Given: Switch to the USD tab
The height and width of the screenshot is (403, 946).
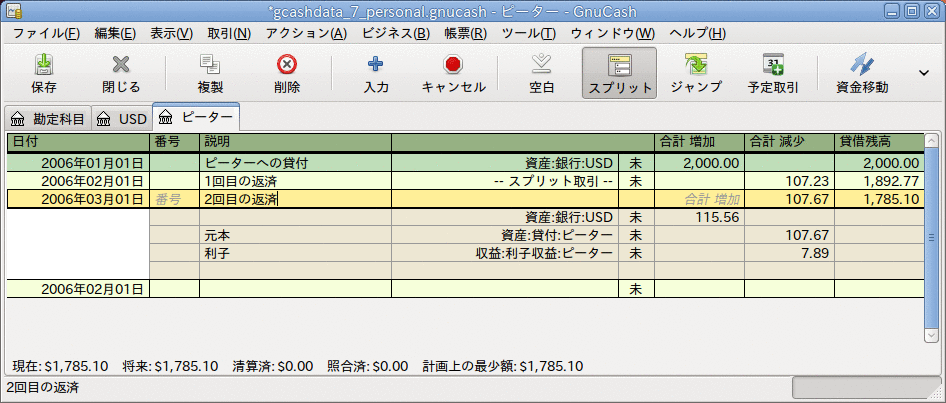Looking at the screenshot, I should coord(122,119).
